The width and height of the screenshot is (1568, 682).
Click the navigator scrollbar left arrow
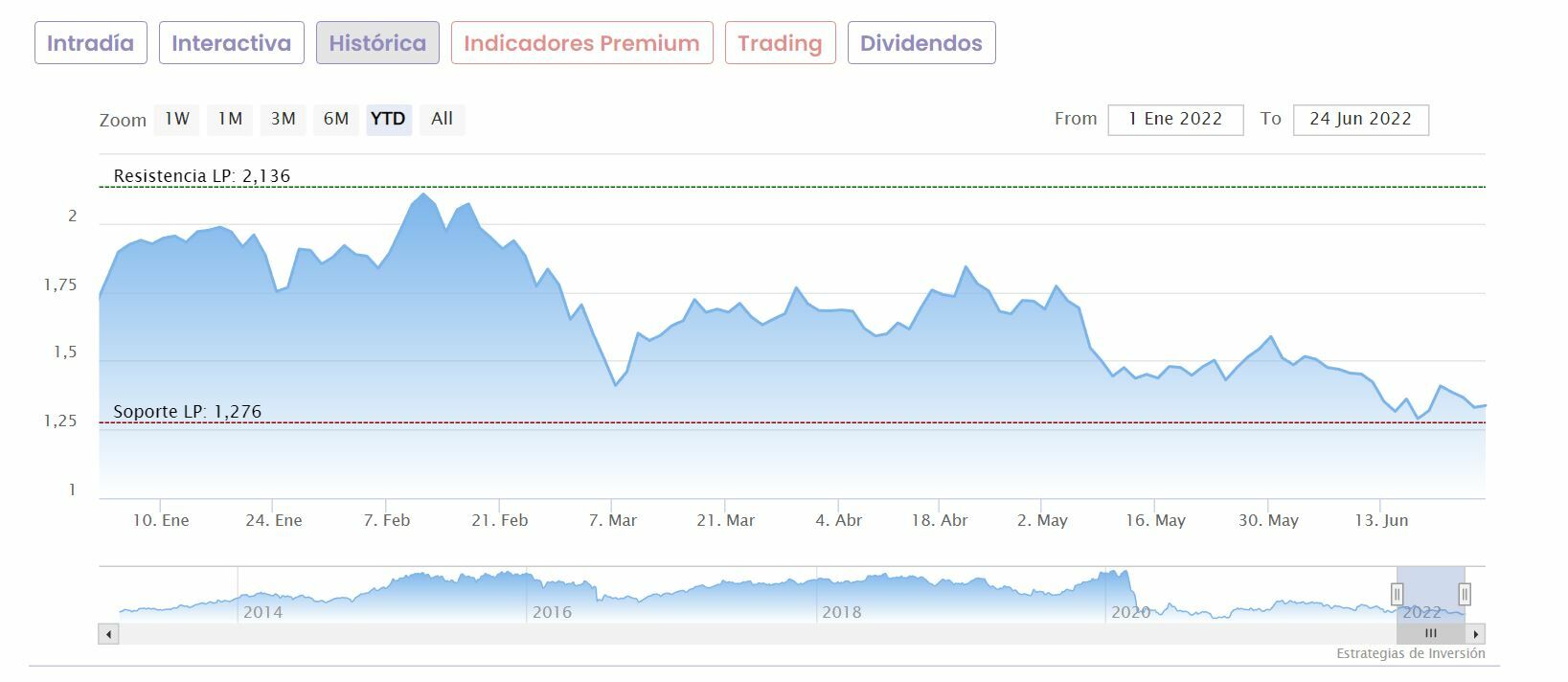[x=108, y=634]
